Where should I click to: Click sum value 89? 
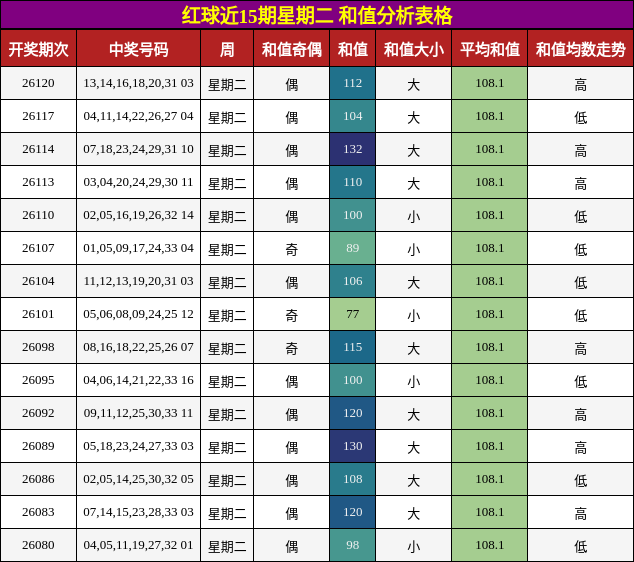(353, 248)
